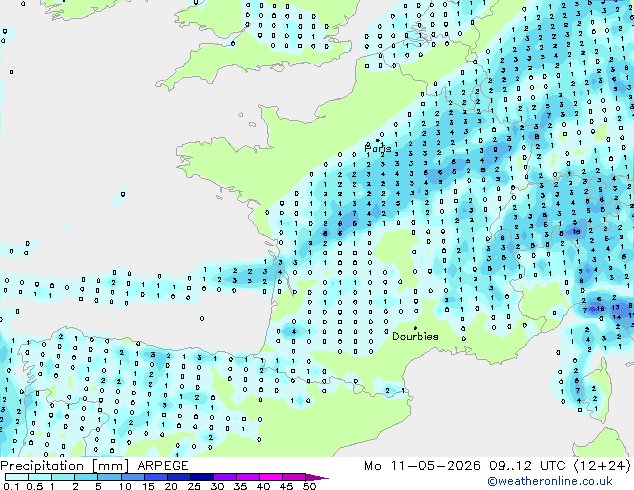Select the 'Precipitation [mm]' title text
The width and height of the screenshot is (634, 490).
(x=65, y=466)
